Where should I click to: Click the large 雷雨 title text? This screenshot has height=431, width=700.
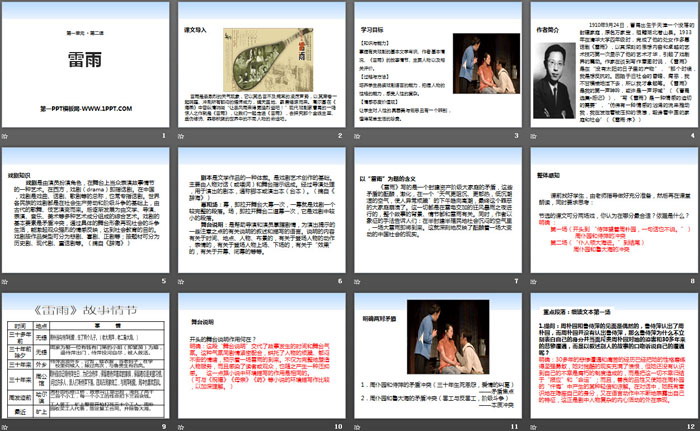tap(88, 60)
